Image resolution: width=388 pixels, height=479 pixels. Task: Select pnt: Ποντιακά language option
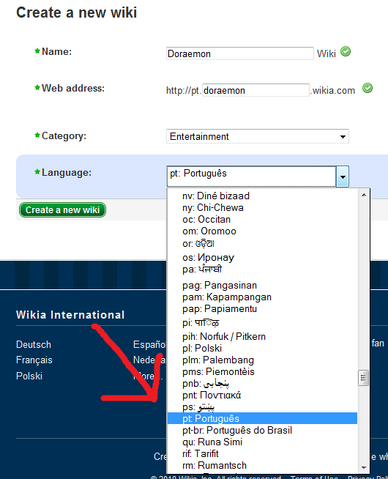(x=211, y=395)
